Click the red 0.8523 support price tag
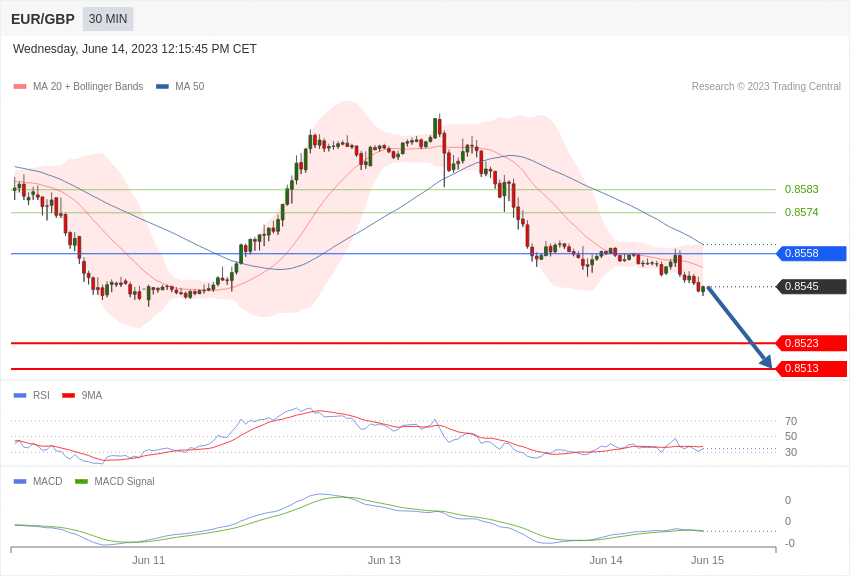The image size is (850, 576). pyautogui.click(x=812, y=343)
